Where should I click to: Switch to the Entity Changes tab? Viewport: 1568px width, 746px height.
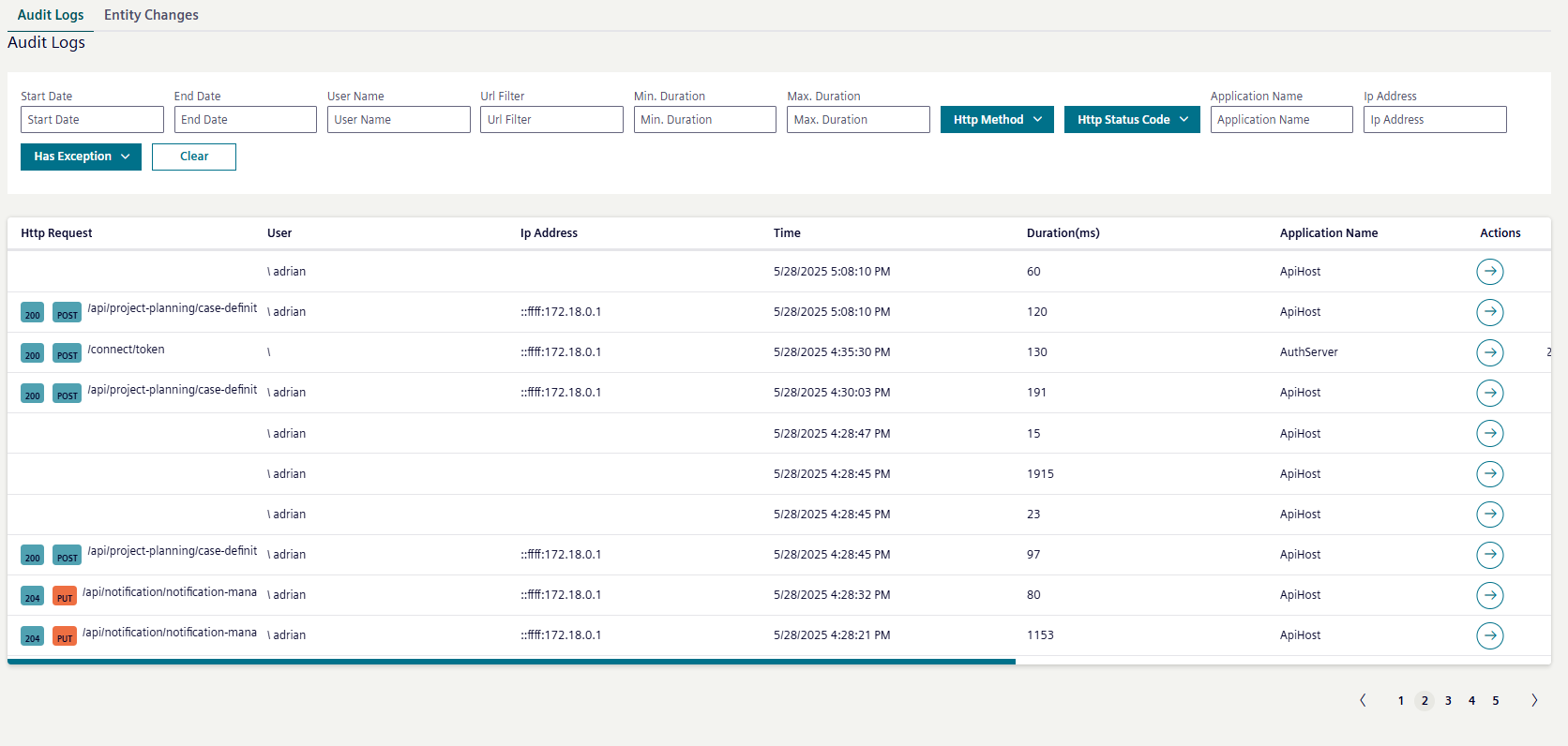point(151,15)
